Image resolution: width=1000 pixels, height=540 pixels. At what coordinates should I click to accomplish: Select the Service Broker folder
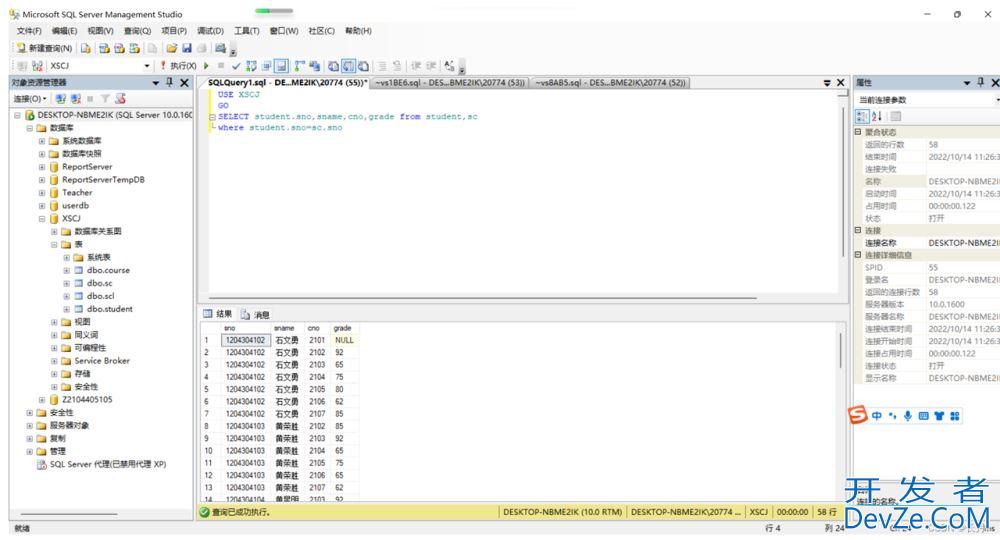101,361
